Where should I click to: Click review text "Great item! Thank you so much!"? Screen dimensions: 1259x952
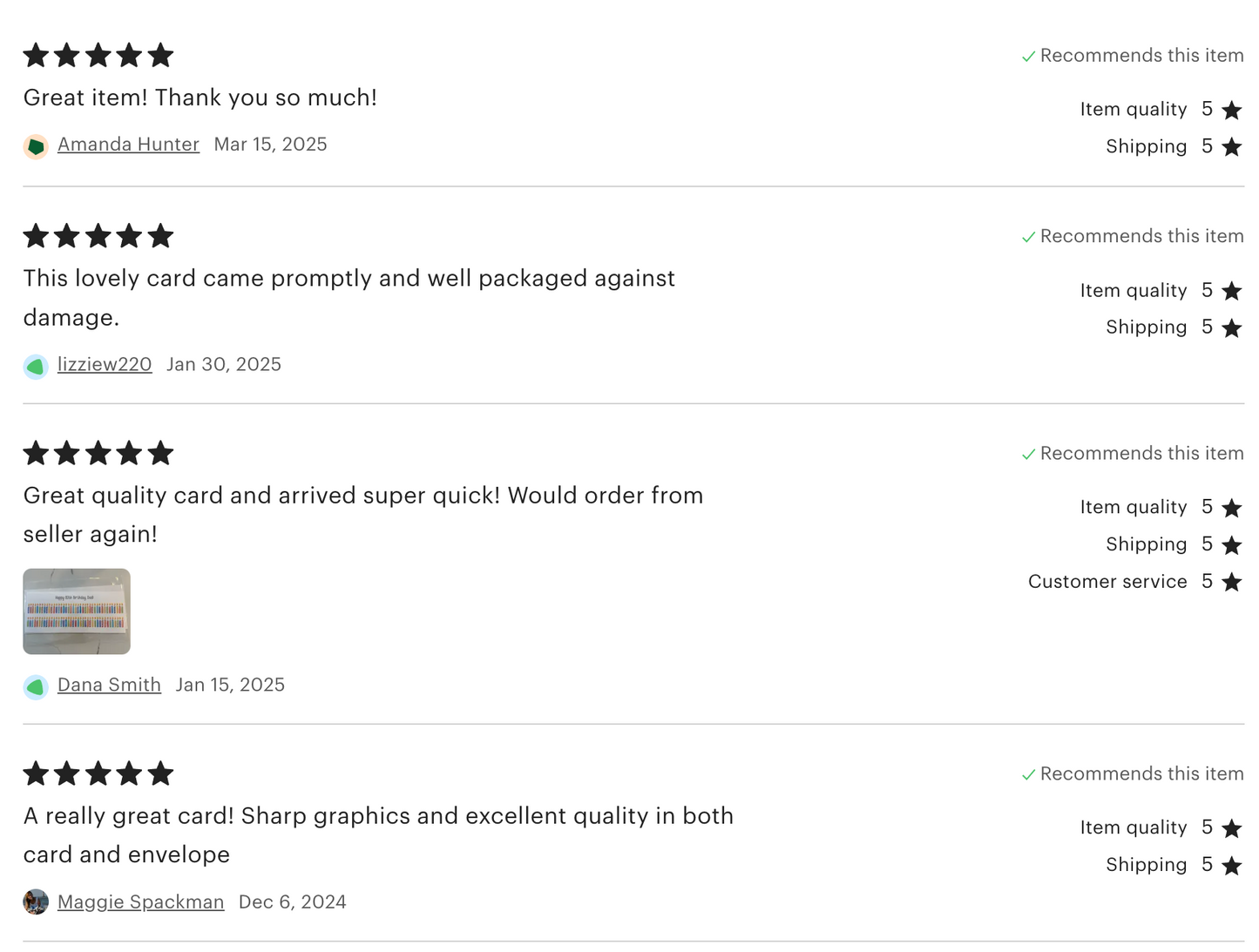click(200, 98)
